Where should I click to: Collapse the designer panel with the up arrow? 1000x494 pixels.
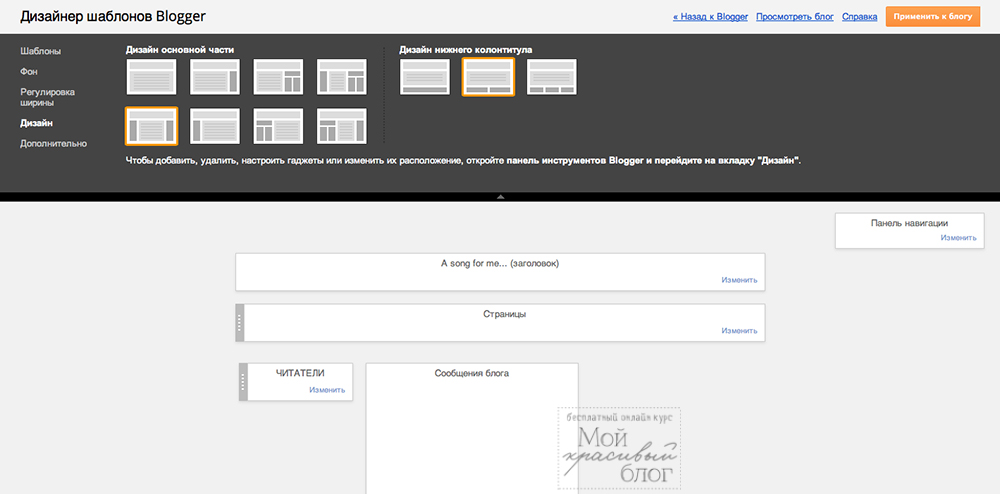click(x=501, y=197)
